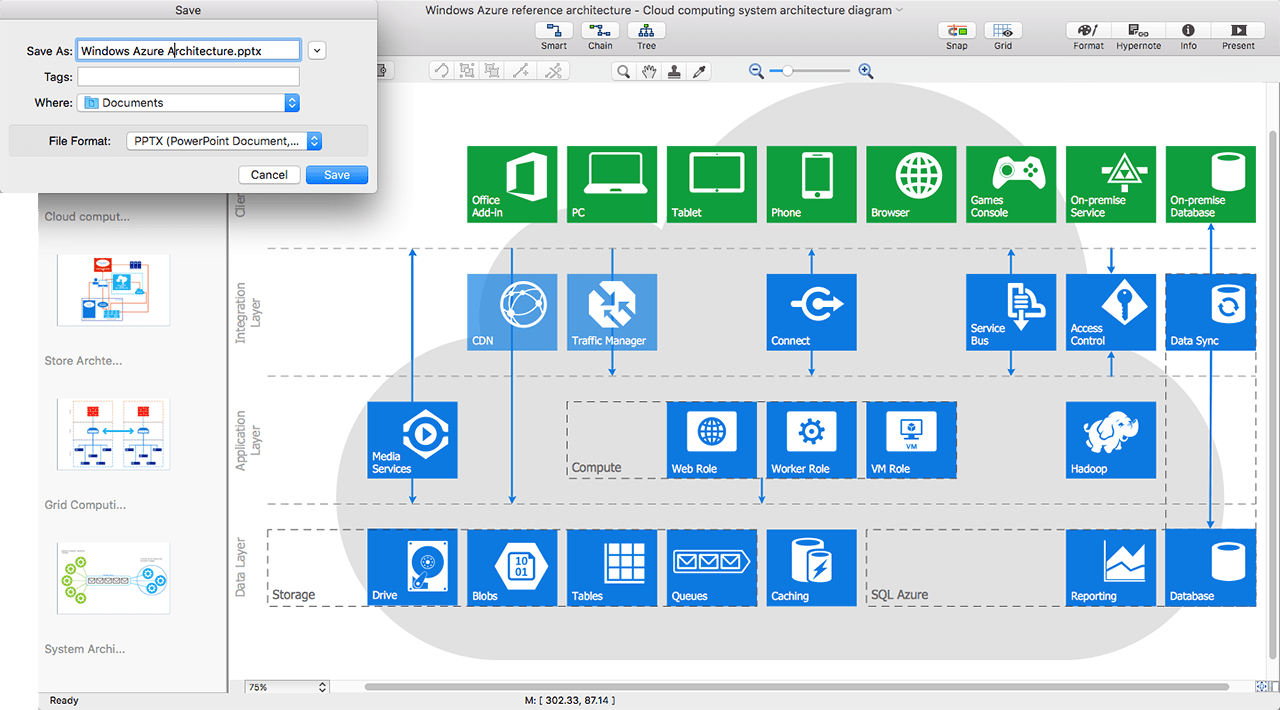The width and height of the screenshot is (1280, 710).
Task: Select the Tables shape
Action: point(612,568)
